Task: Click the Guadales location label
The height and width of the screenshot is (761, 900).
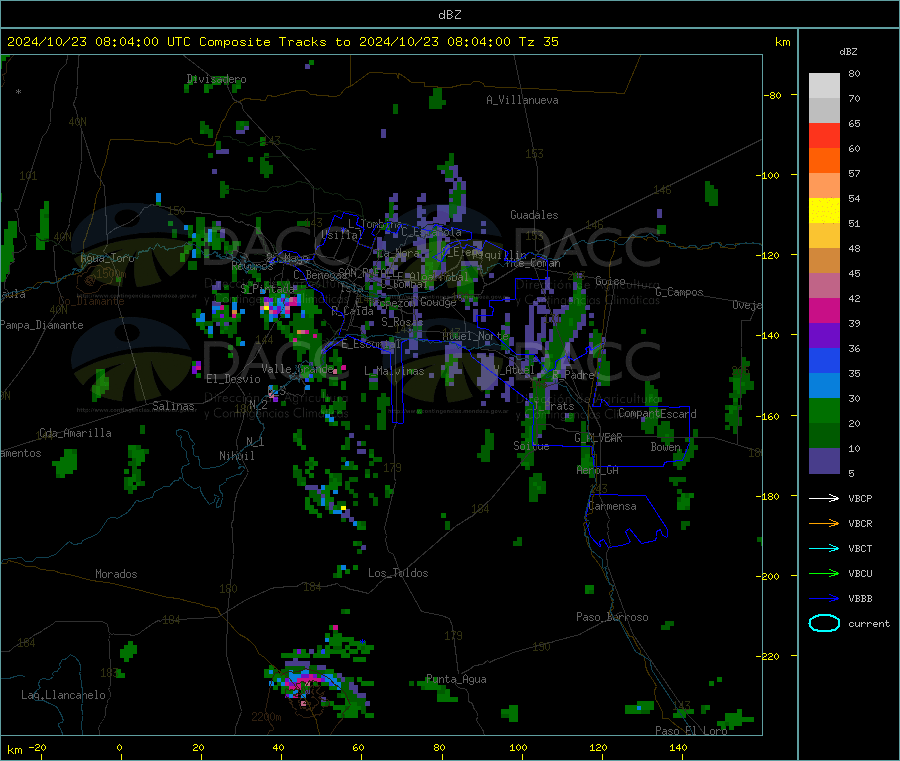Action: (534, 215)
